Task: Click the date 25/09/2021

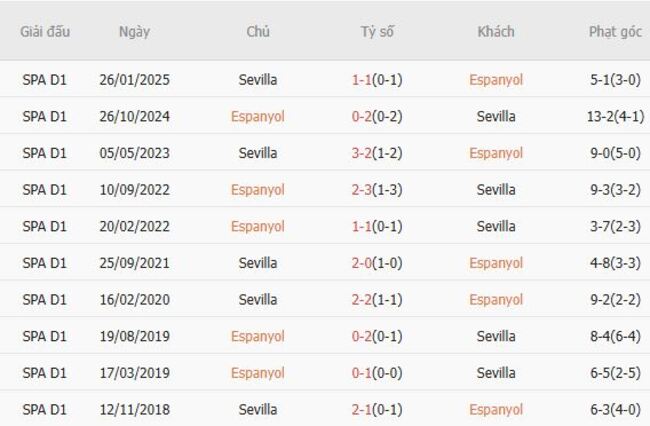Action: click(x=134, y=263)
